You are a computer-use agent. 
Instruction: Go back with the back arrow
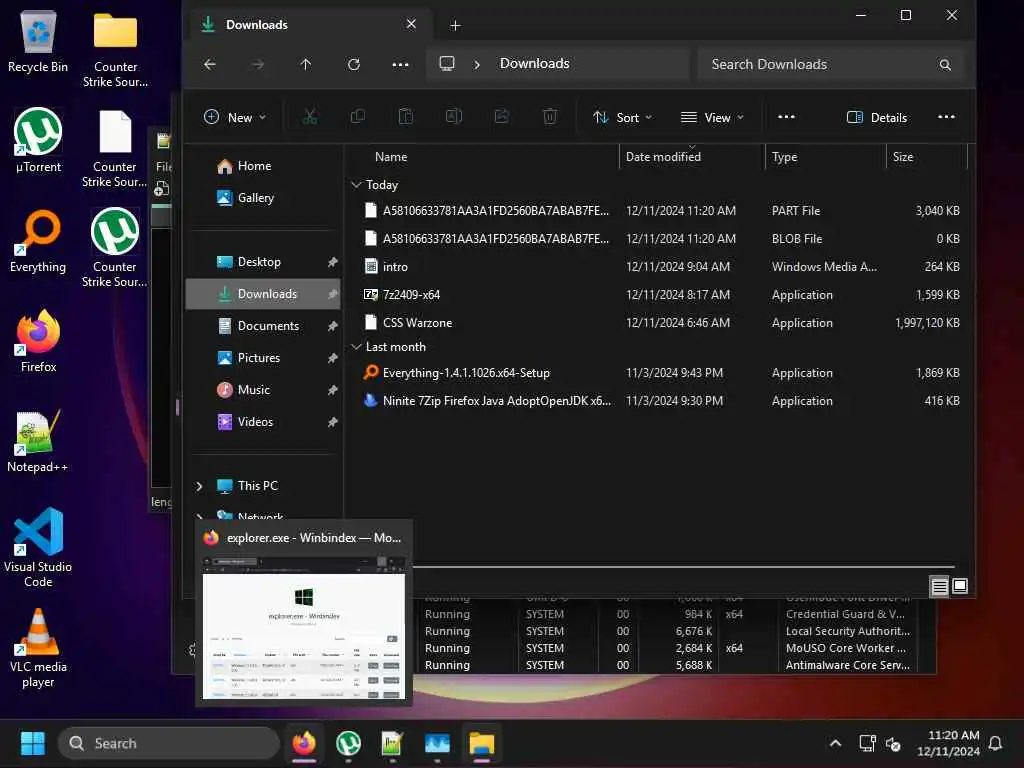pos(210,64)
